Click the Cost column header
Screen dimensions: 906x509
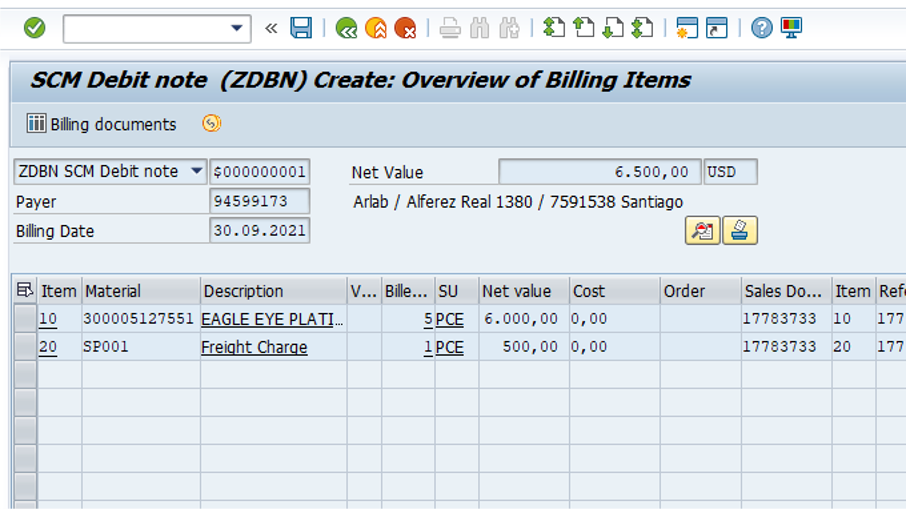point(615,291)
